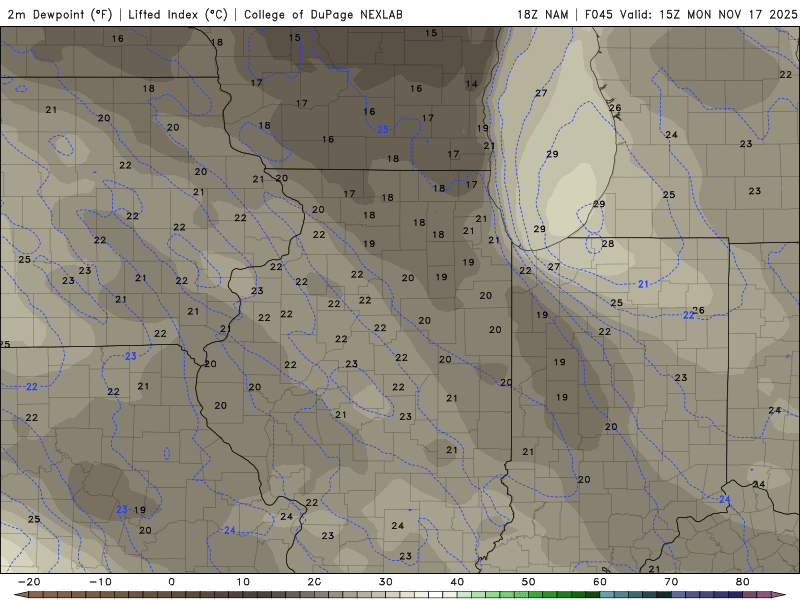Click the '60' label on the color scale
Screen dimensions: 800x600
[600, 582]
